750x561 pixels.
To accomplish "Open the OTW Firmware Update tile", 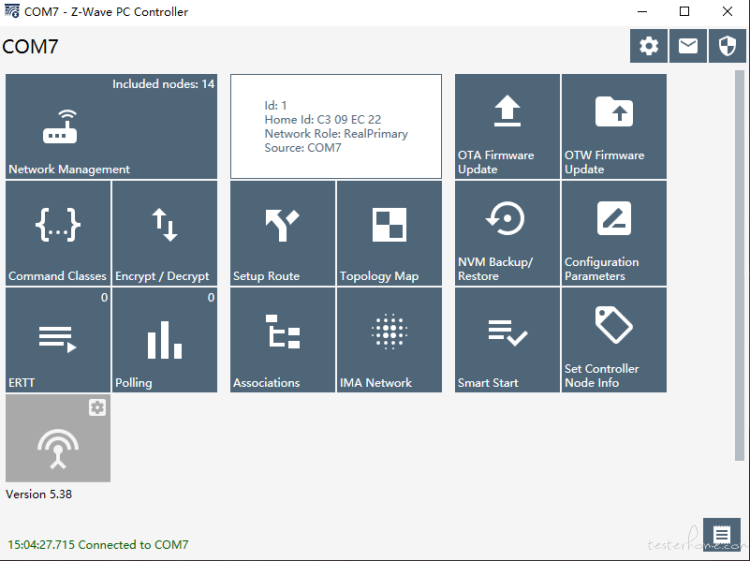I will (614, 126).
